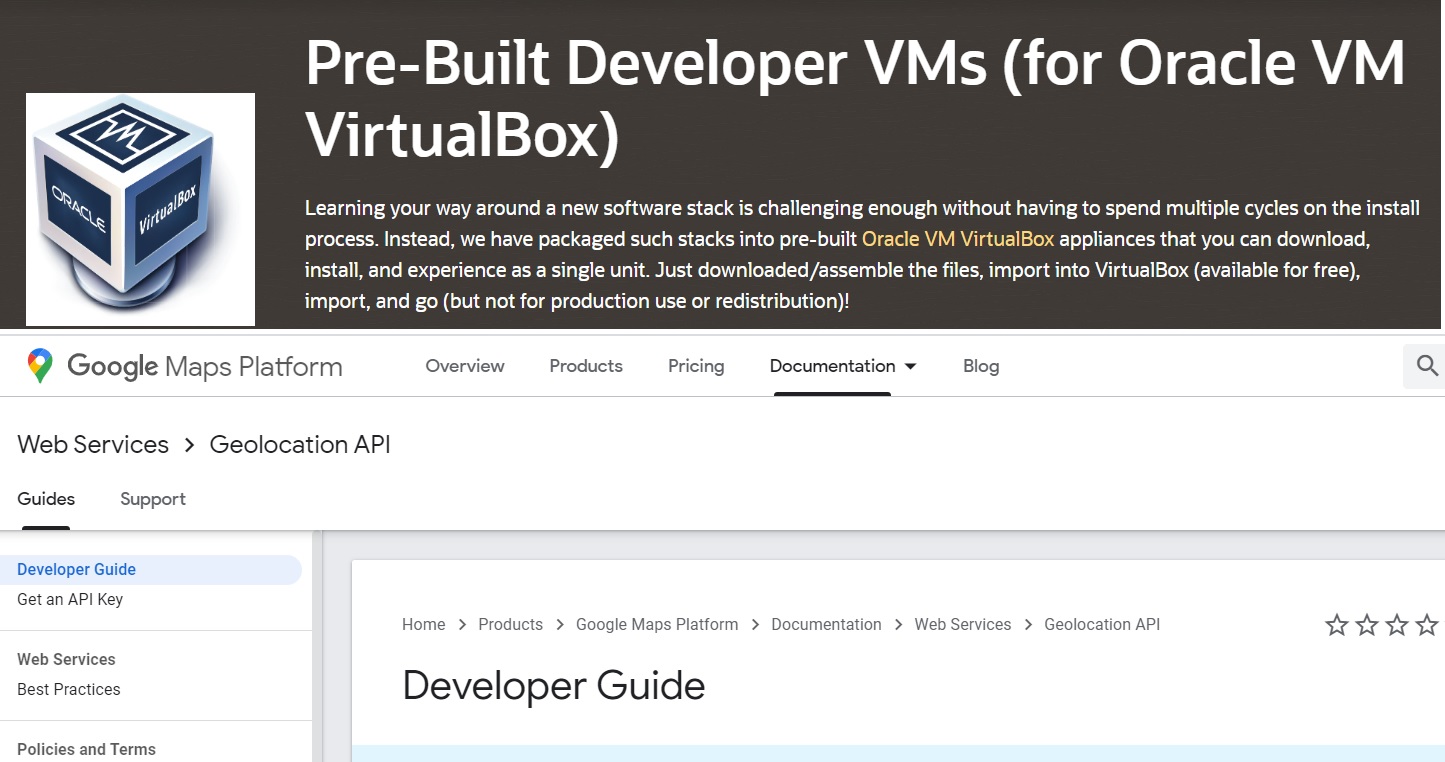The height and width of the screenshot is (762, 1445).
Task: Go to Home breadcrumb
Action: (423, 625)
